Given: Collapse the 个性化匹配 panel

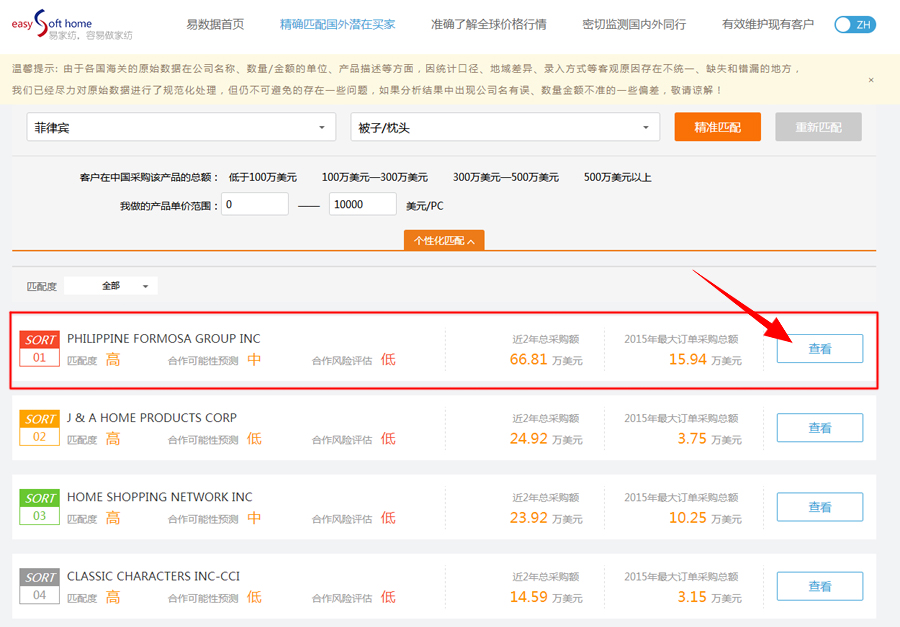Looking at the screenshot, I should [x=444, y=241].
